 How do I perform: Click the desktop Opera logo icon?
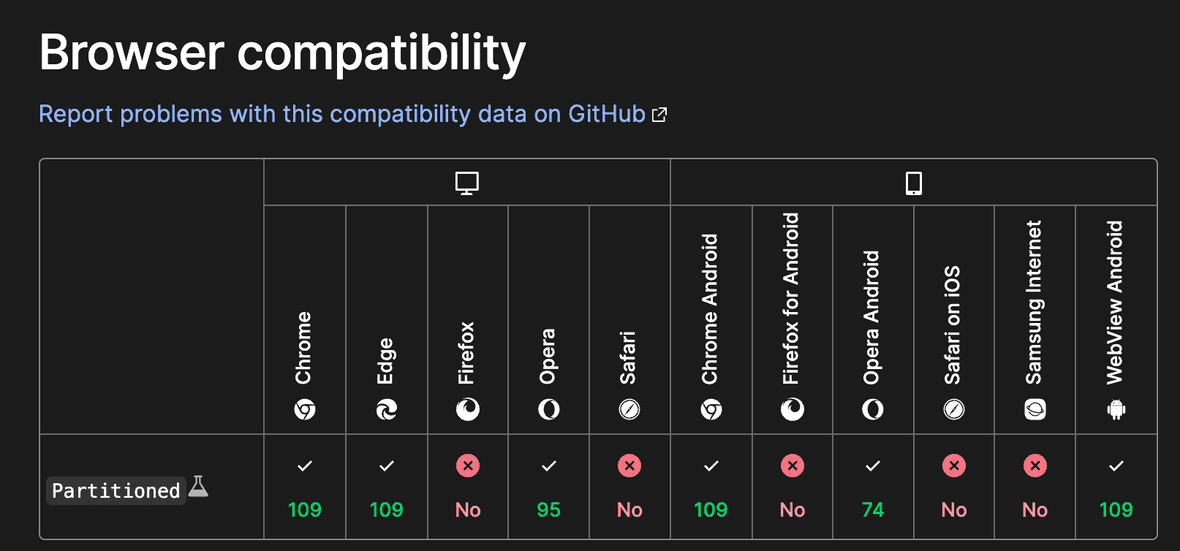pyautogui.click(x=549, y=409)
